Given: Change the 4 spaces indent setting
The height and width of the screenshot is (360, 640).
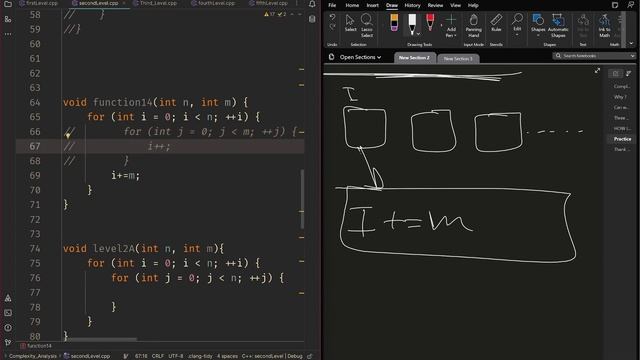Looking at the screenshot, I should pos(227,356).
